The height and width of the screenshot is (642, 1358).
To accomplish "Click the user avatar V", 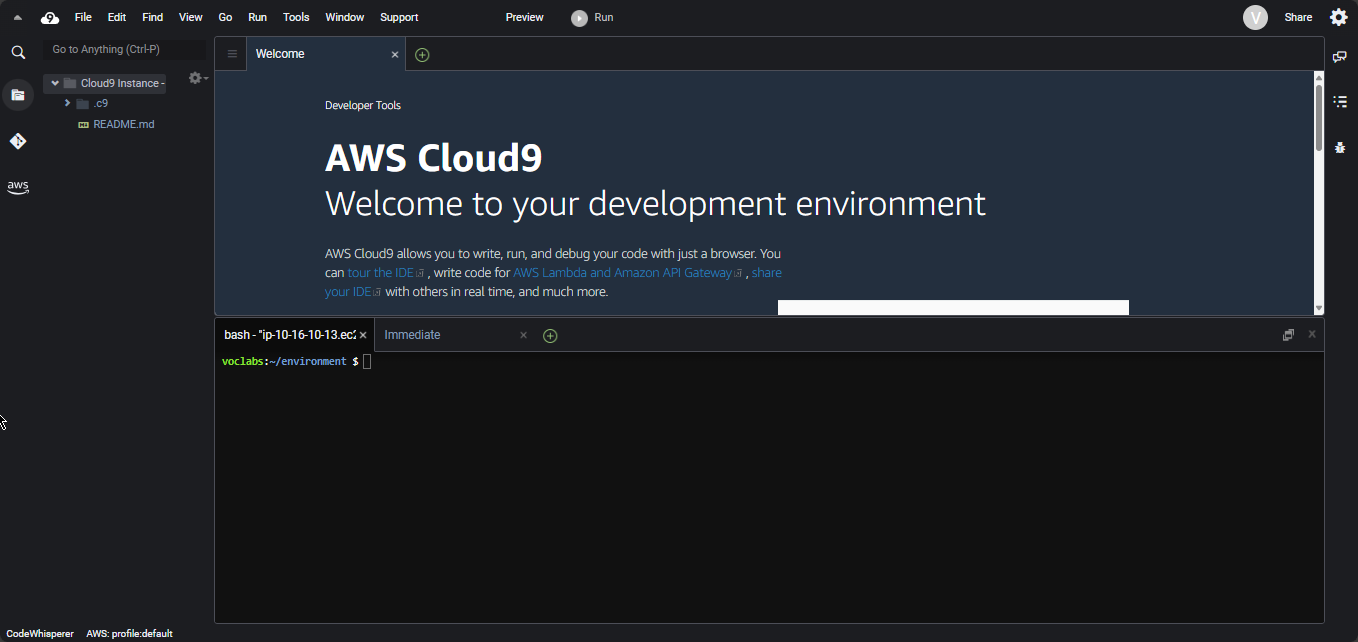I will click(x=1255, y=17).
